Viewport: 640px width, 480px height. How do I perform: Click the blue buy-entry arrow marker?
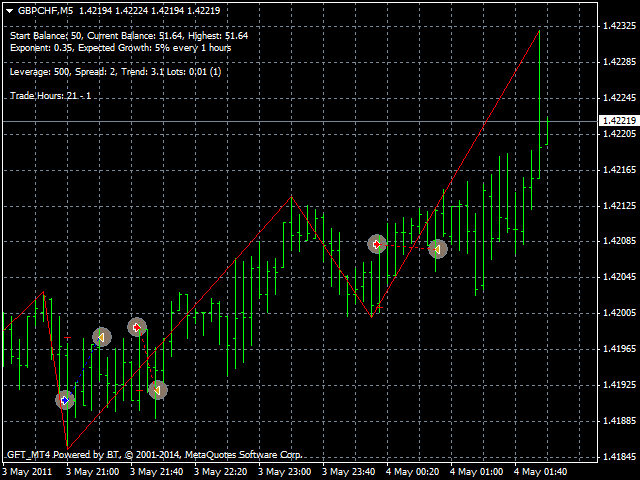[65, 400]
